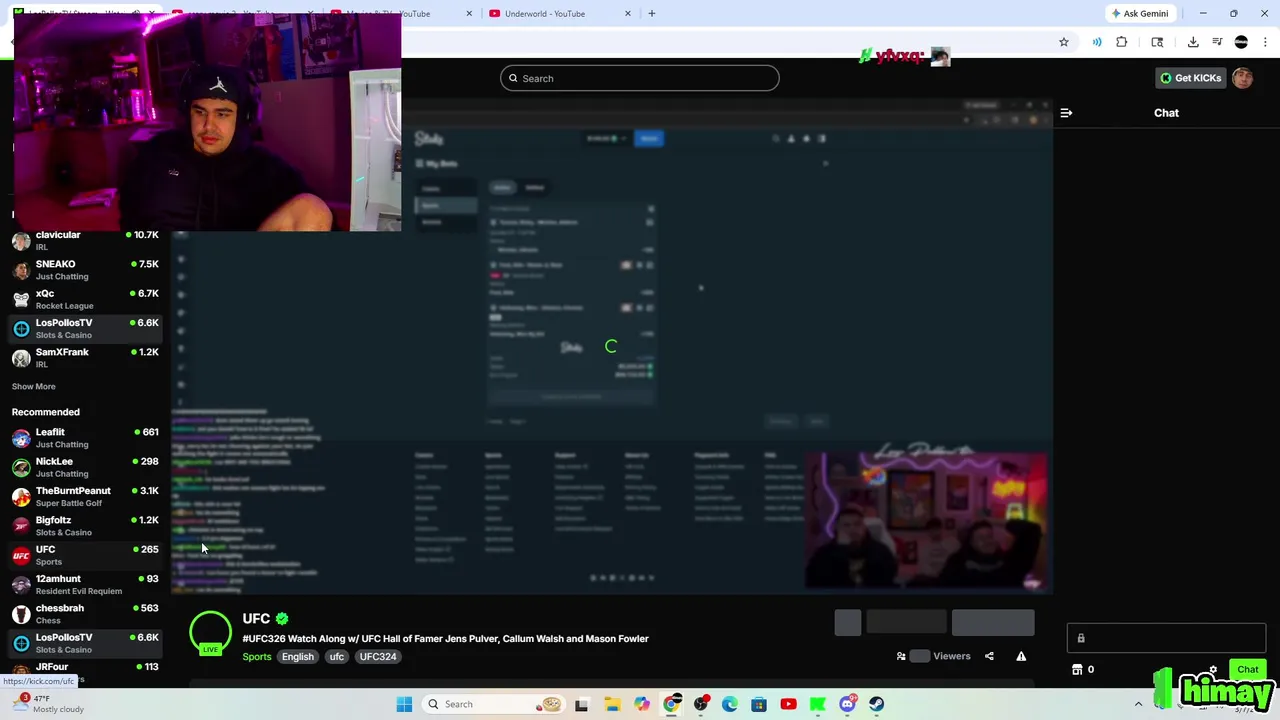The height and width of the screenshot is (720, 1280).
Task: Select the ufc tag
Action: 337,657
